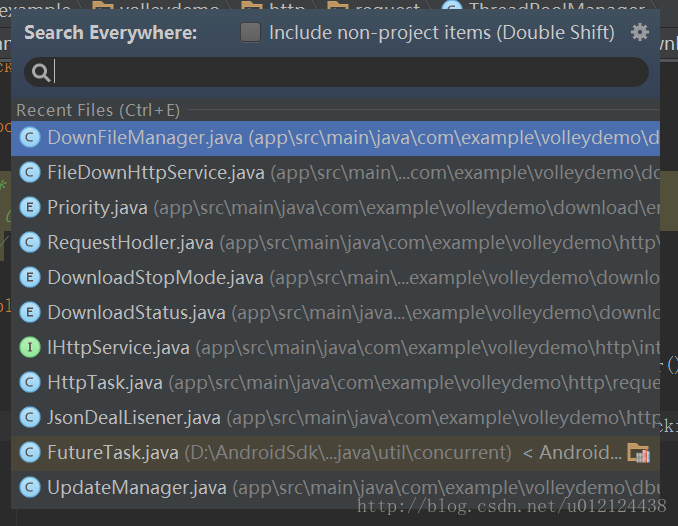Click enum icon beside DownloadStatus.java
Screen dimensions: 678x526
30,313
